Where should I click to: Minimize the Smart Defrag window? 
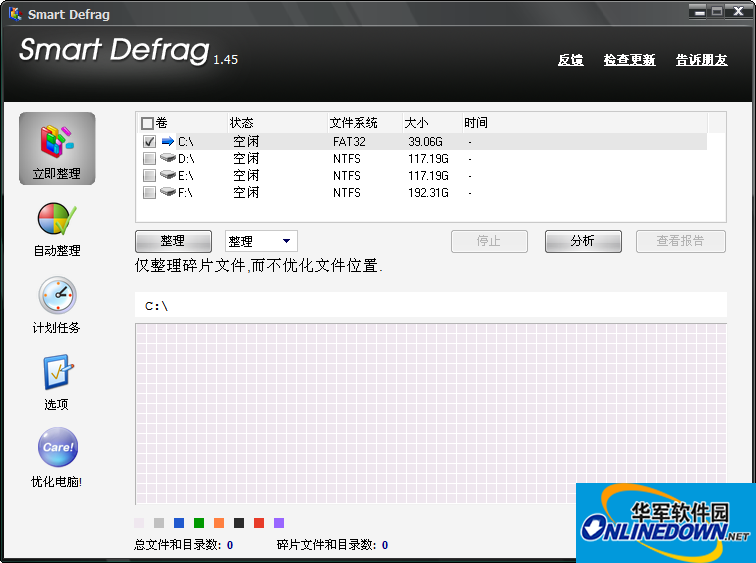tap(699, 12)
